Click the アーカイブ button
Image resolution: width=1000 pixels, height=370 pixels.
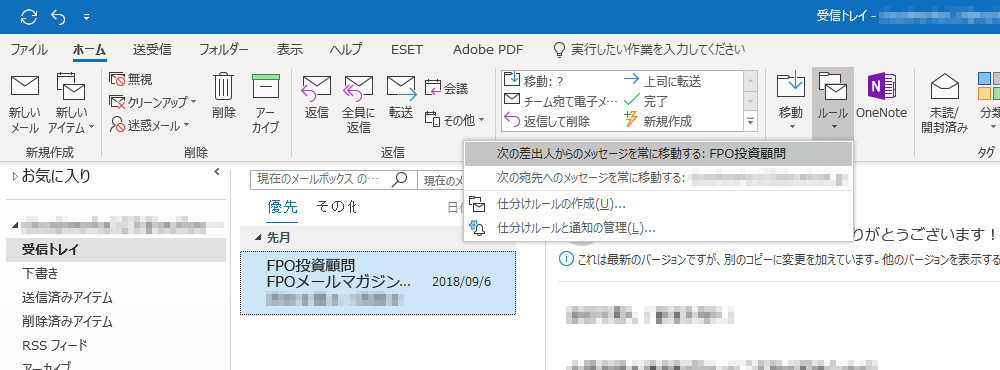point(266,103)
